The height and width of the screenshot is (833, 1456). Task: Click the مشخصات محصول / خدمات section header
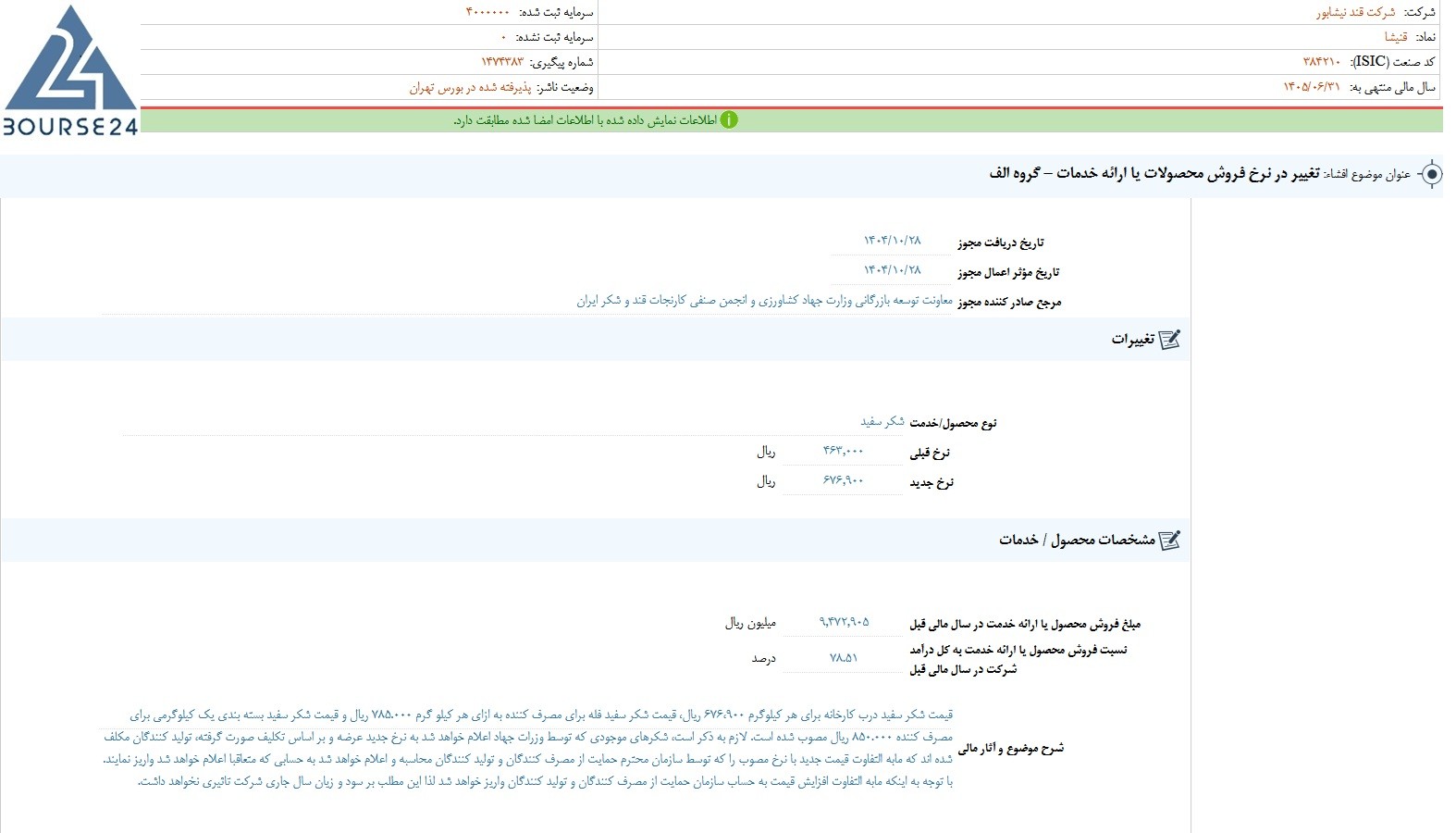pos(595,540)
